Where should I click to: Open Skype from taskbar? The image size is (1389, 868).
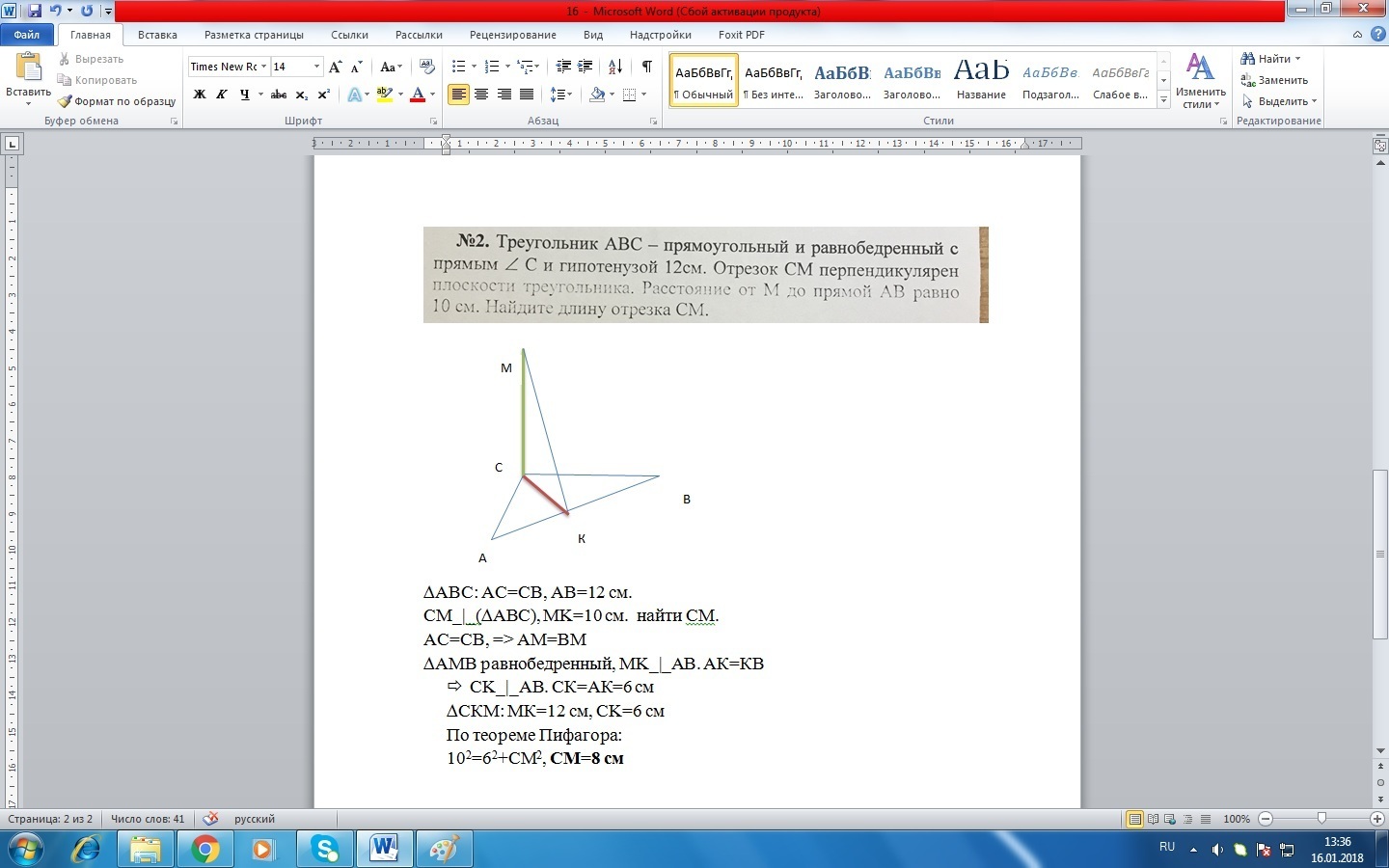(x=324, y=850)
